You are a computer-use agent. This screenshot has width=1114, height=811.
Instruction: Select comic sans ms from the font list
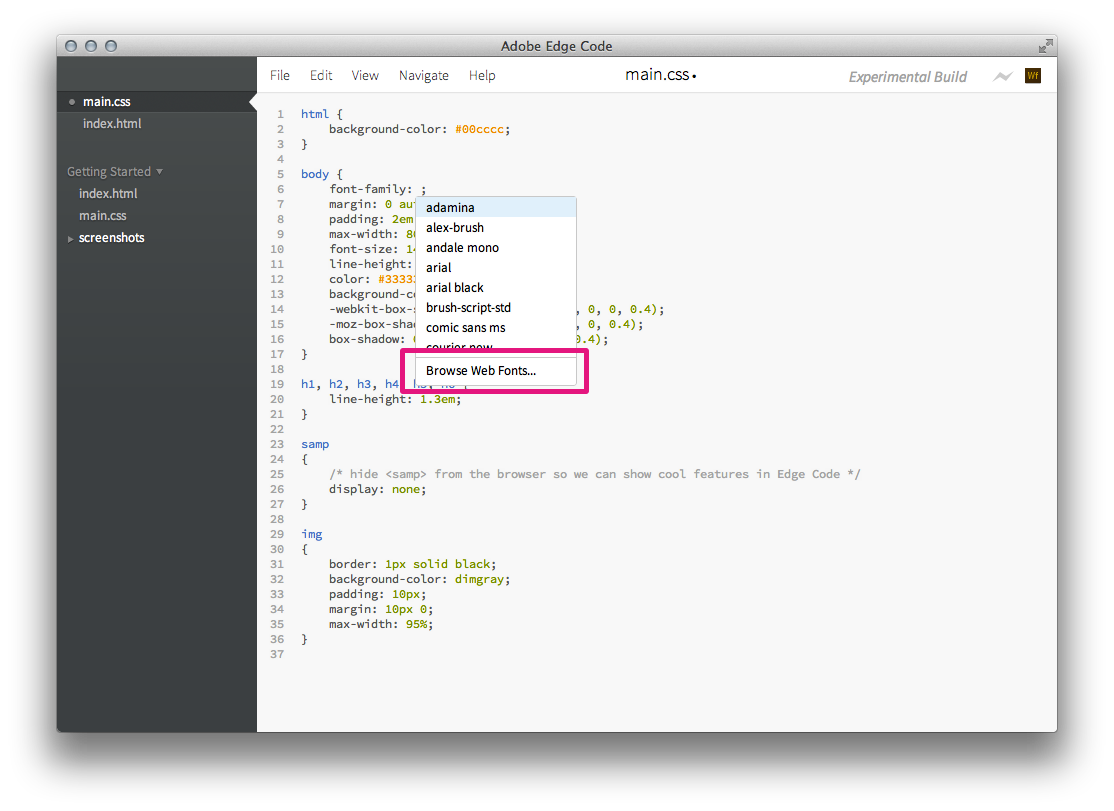pos(465,327)
